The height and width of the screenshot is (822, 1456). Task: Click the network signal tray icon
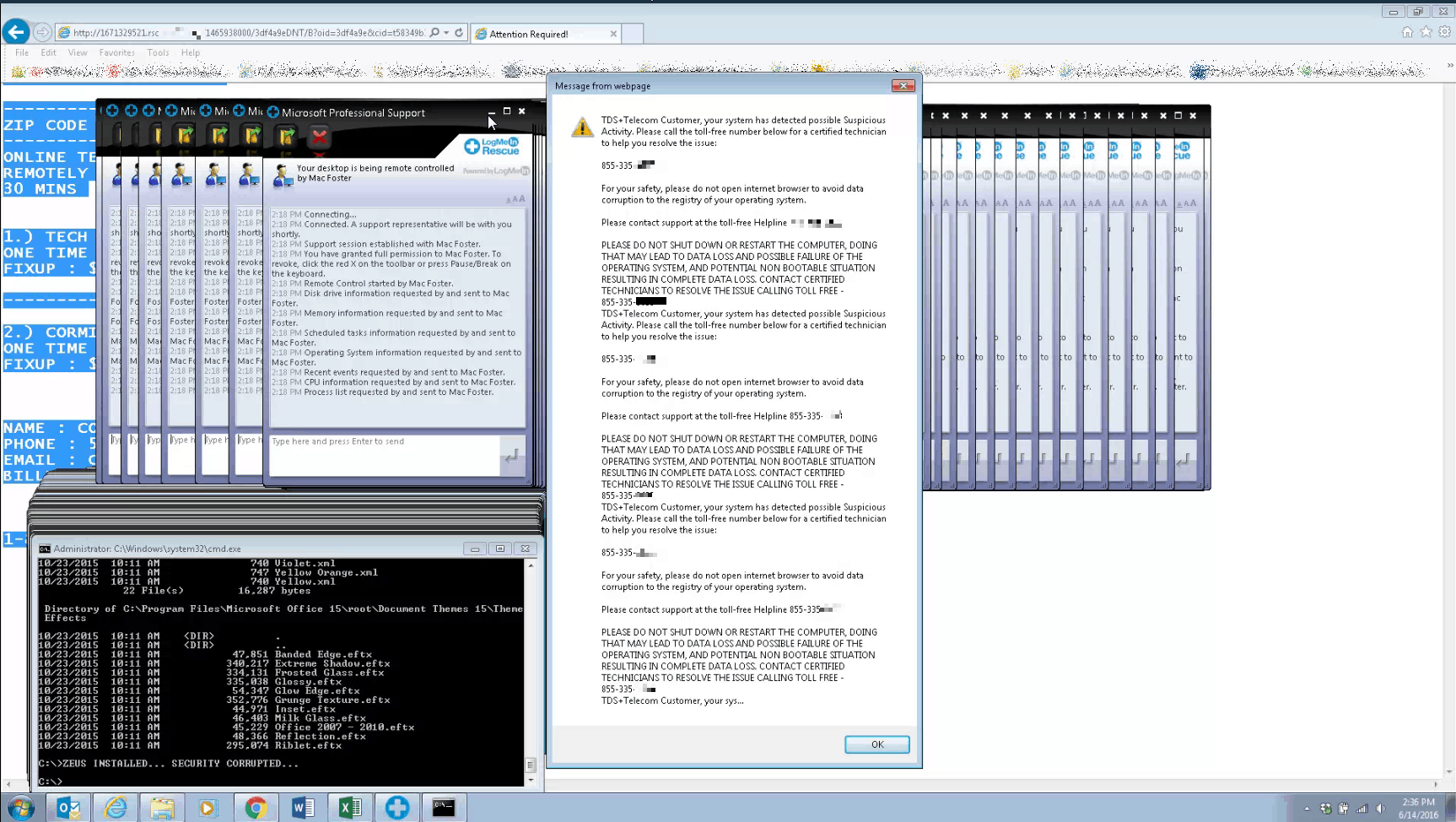tap(1362, 808)
